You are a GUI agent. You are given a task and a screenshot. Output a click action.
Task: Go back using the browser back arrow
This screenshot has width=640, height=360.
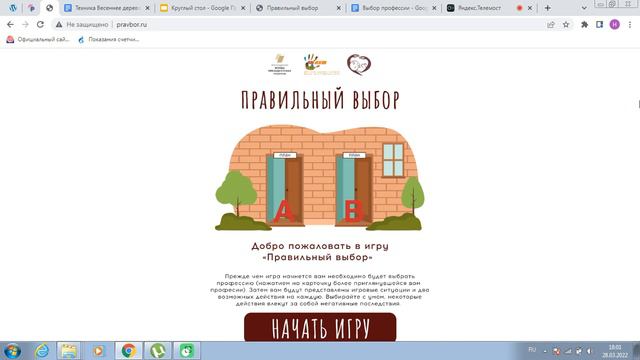click(10, 24)
